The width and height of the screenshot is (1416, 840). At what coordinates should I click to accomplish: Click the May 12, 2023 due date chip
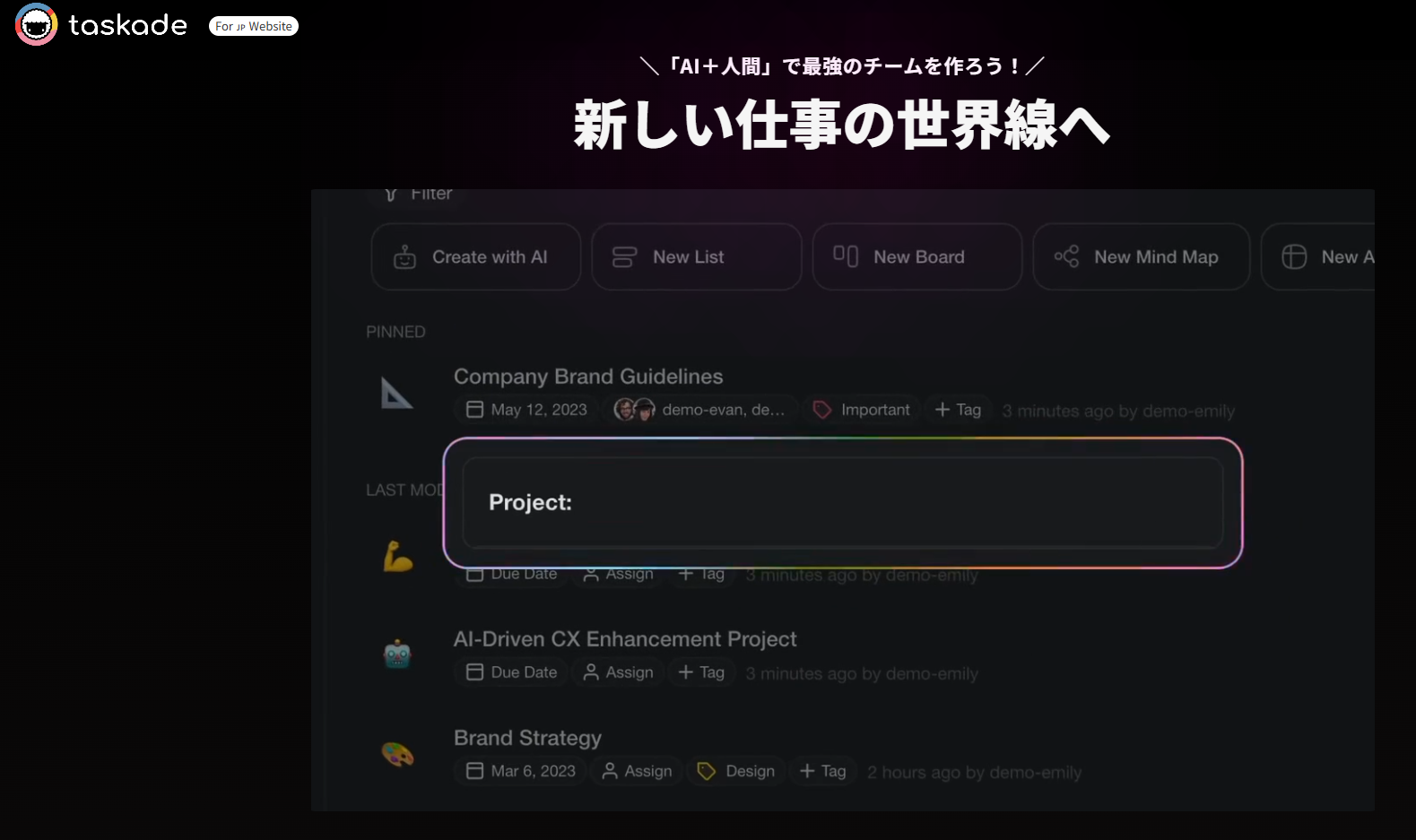pyautogui.click(x=526, y=410)
